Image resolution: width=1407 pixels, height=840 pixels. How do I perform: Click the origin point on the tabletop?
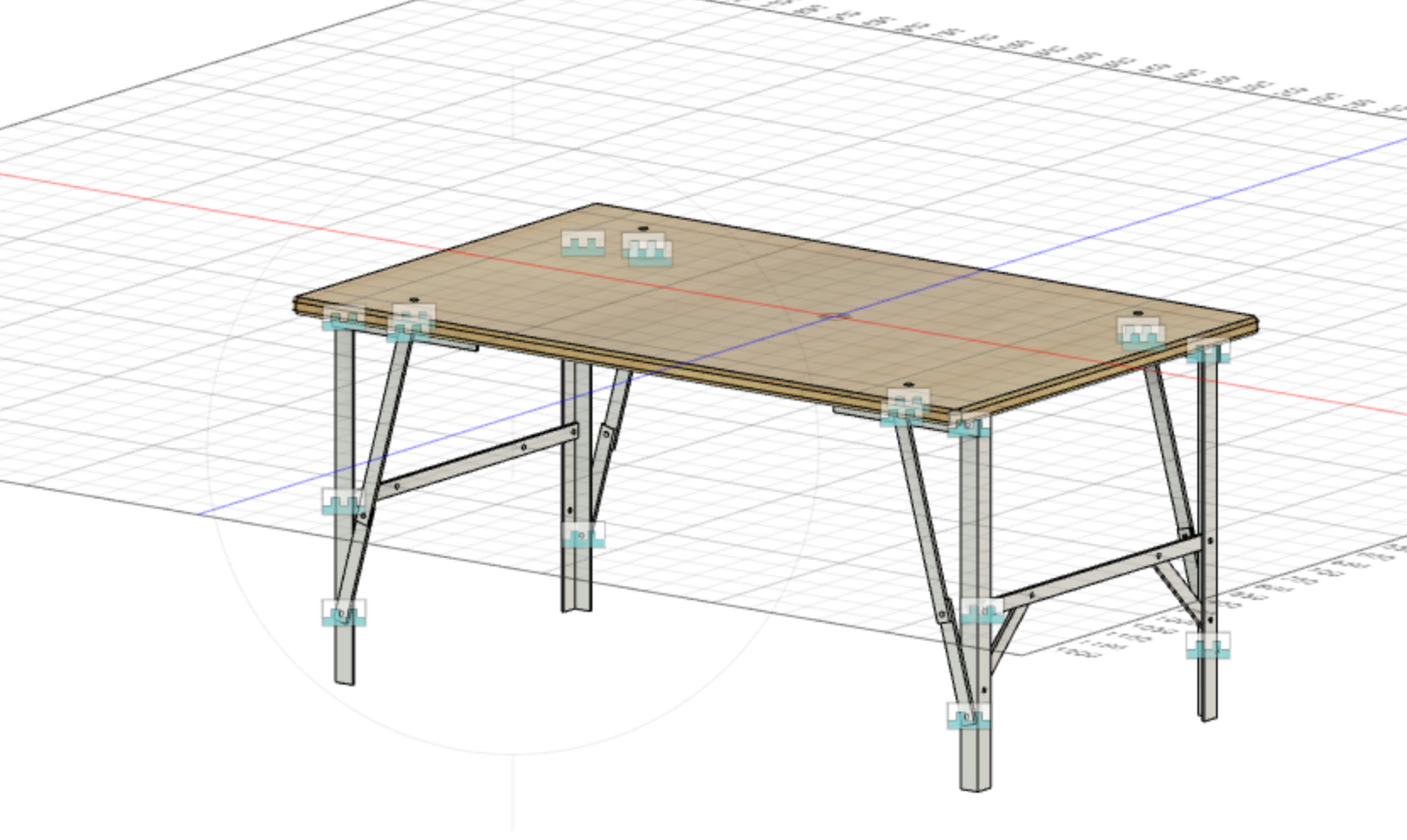pyautogui.click(x=836, y=316)
